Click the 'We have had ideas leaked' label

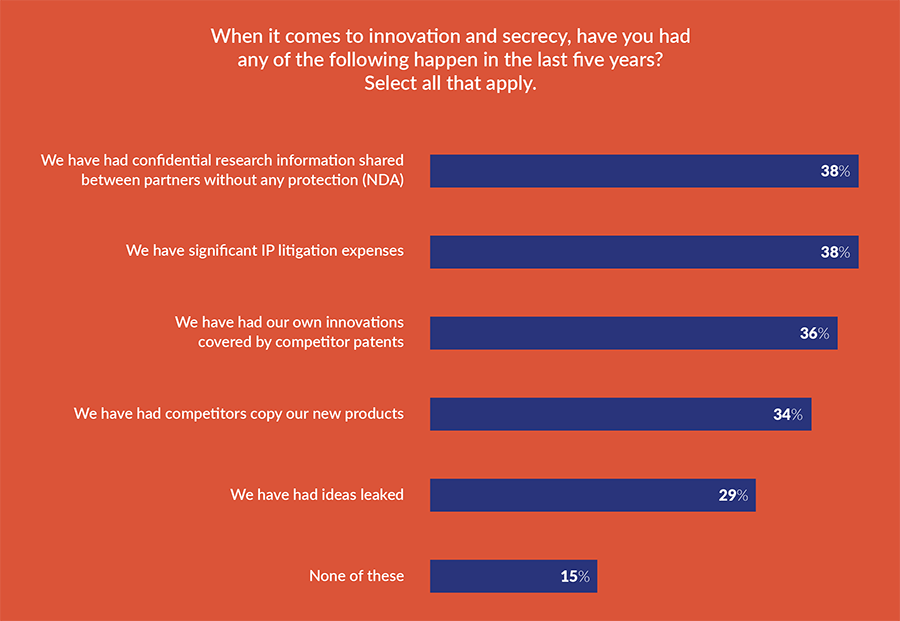click(x=317, y=494)
